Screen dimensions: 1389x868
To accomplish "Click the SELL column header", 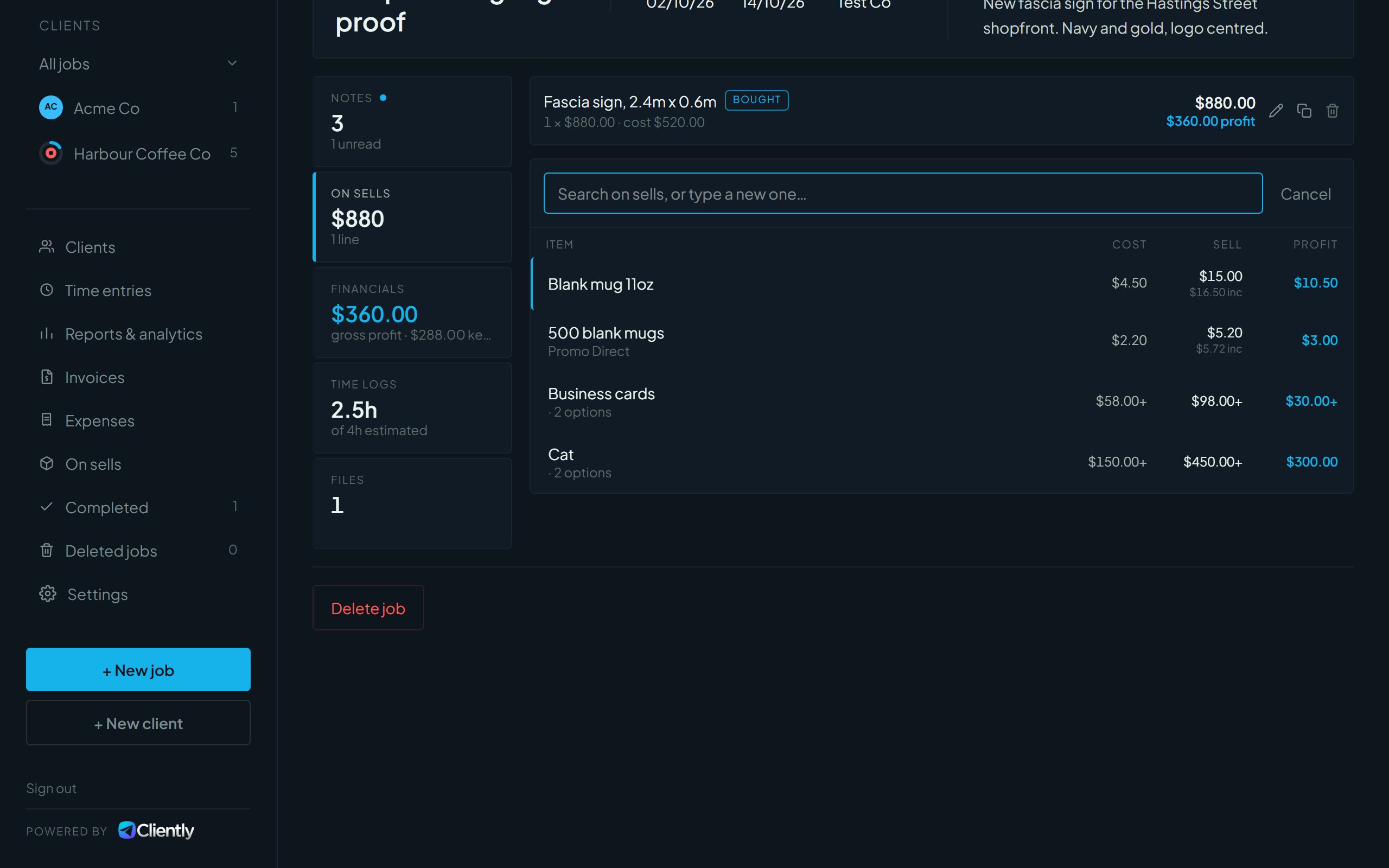I will point(1227,245).
